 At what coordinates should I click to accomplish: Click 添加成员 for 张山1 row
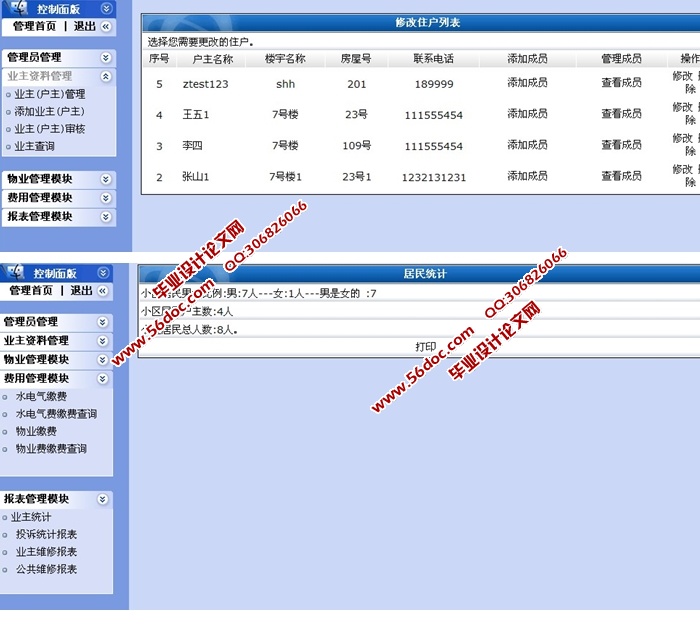point(527,176)
